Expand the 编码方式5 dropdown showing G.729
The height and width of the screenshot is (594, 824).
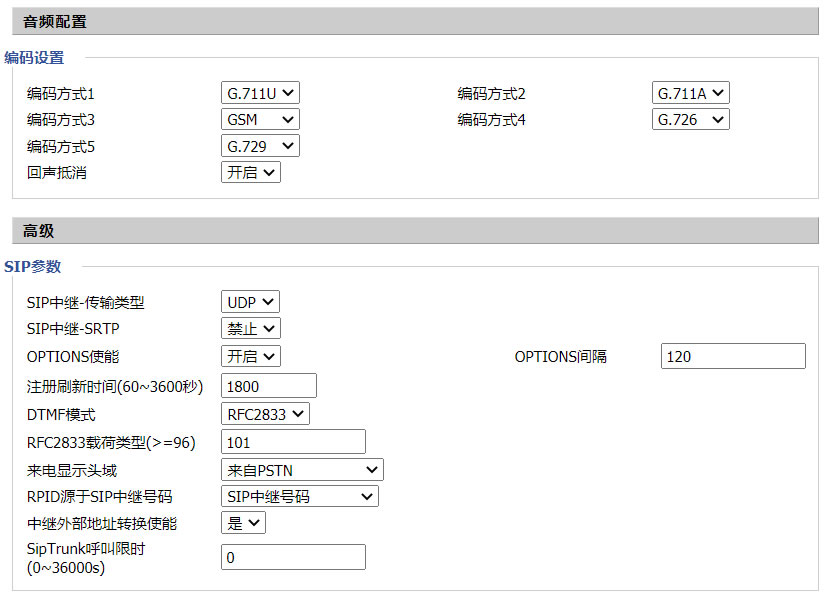[x=260, y=146]
